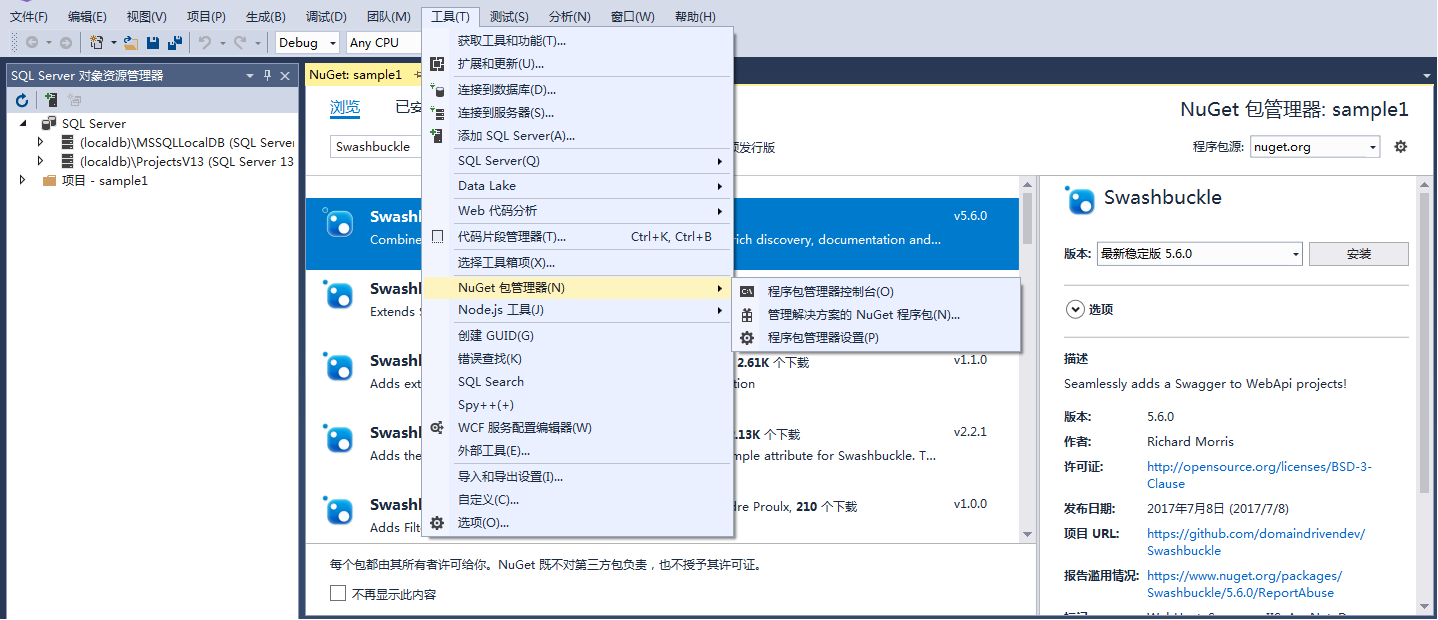Click the 添加 SQL Server menu icon
The image size is (1438, 620).
click(437, 136)
